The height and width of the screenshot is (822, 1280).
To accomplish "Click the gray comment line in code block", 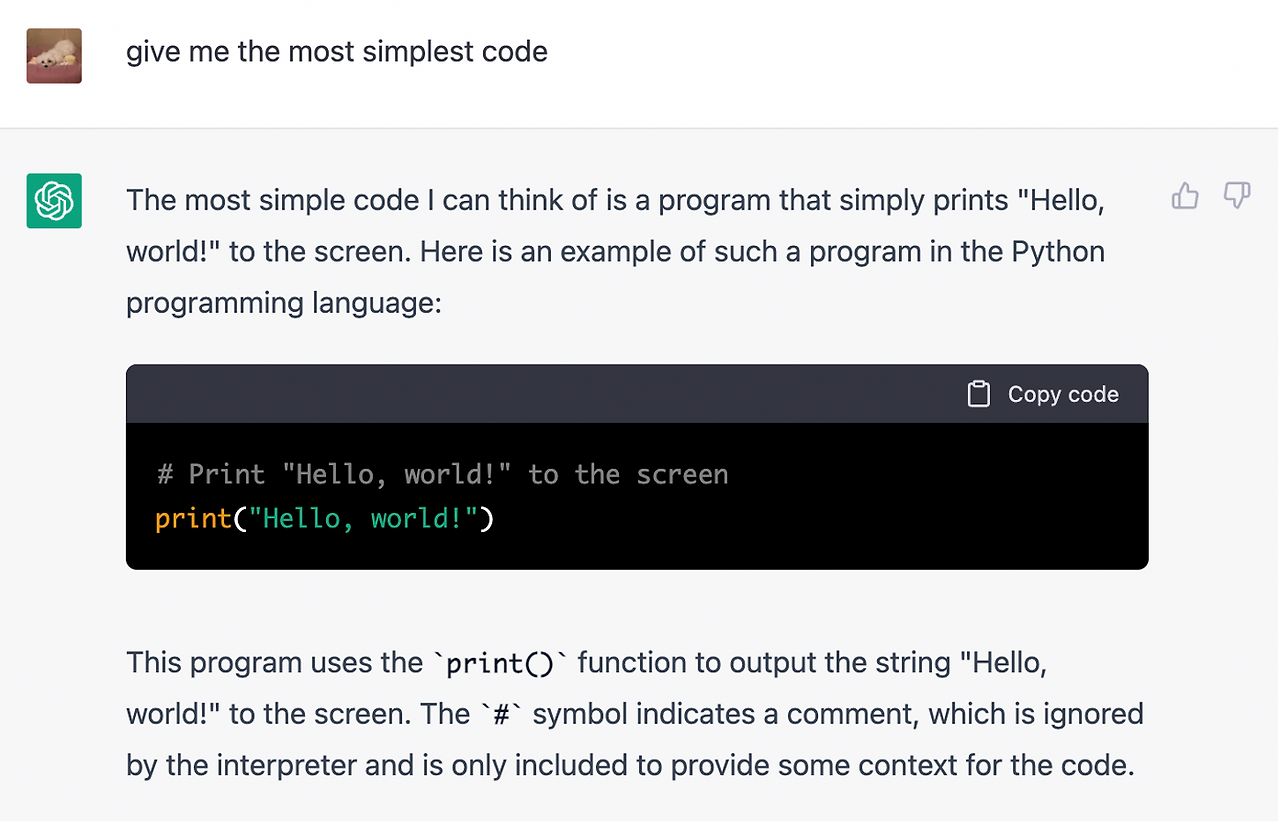I will click(442, 474).
